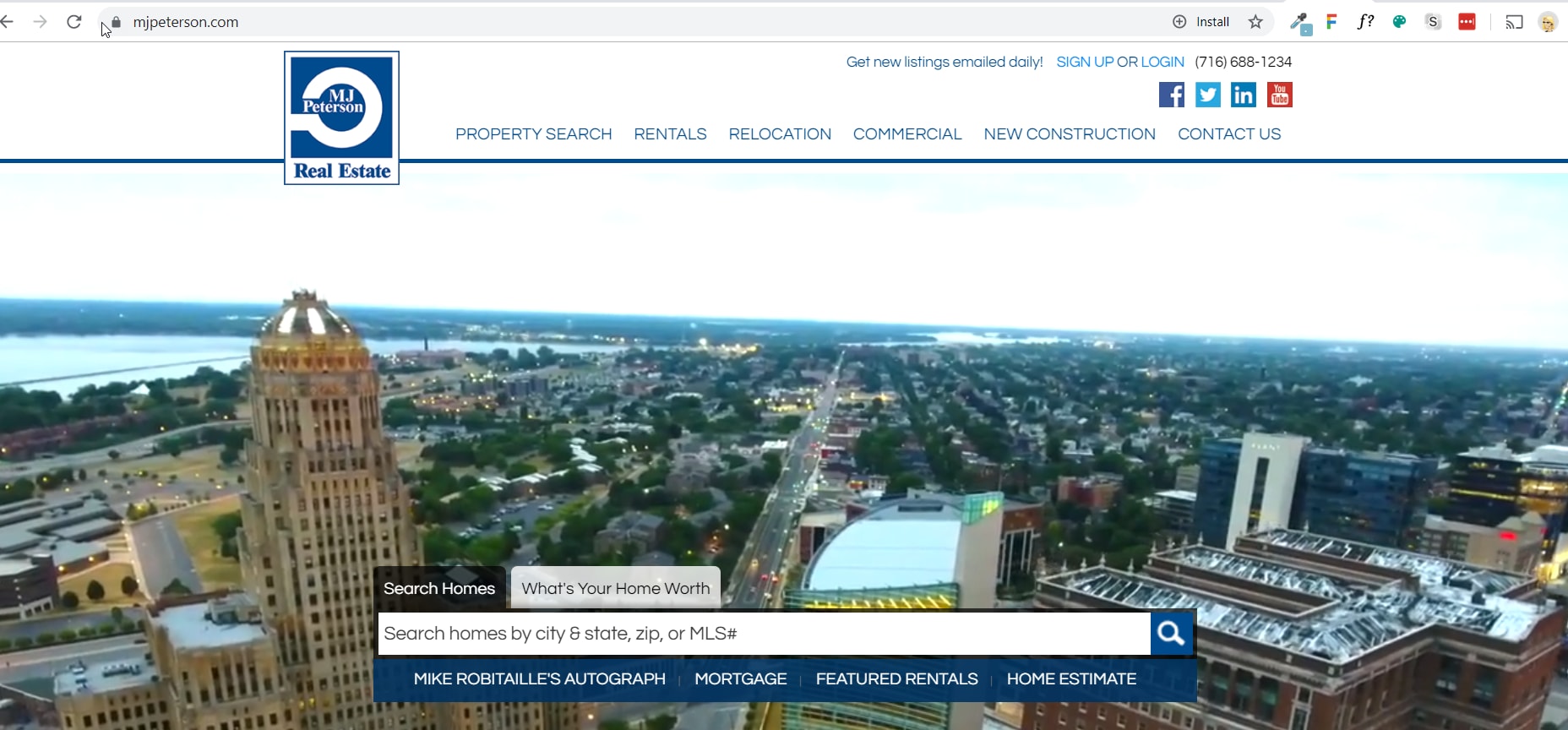Screen dimensions: 1568x730
Task: Open the YouTube channel icon
Action: [1279, 95]
